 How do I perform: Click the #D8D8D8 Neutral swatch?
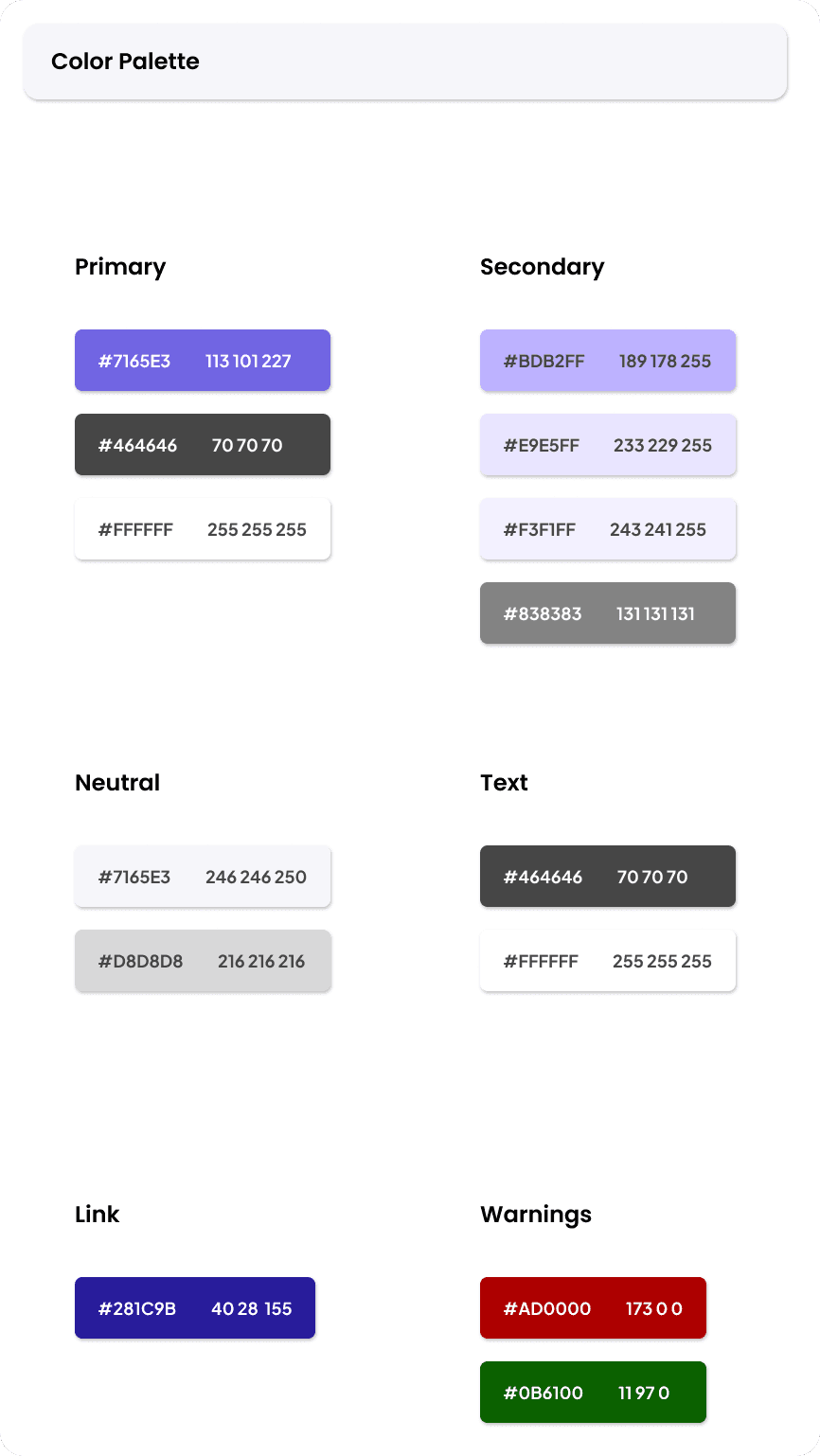tap(202, 960)
